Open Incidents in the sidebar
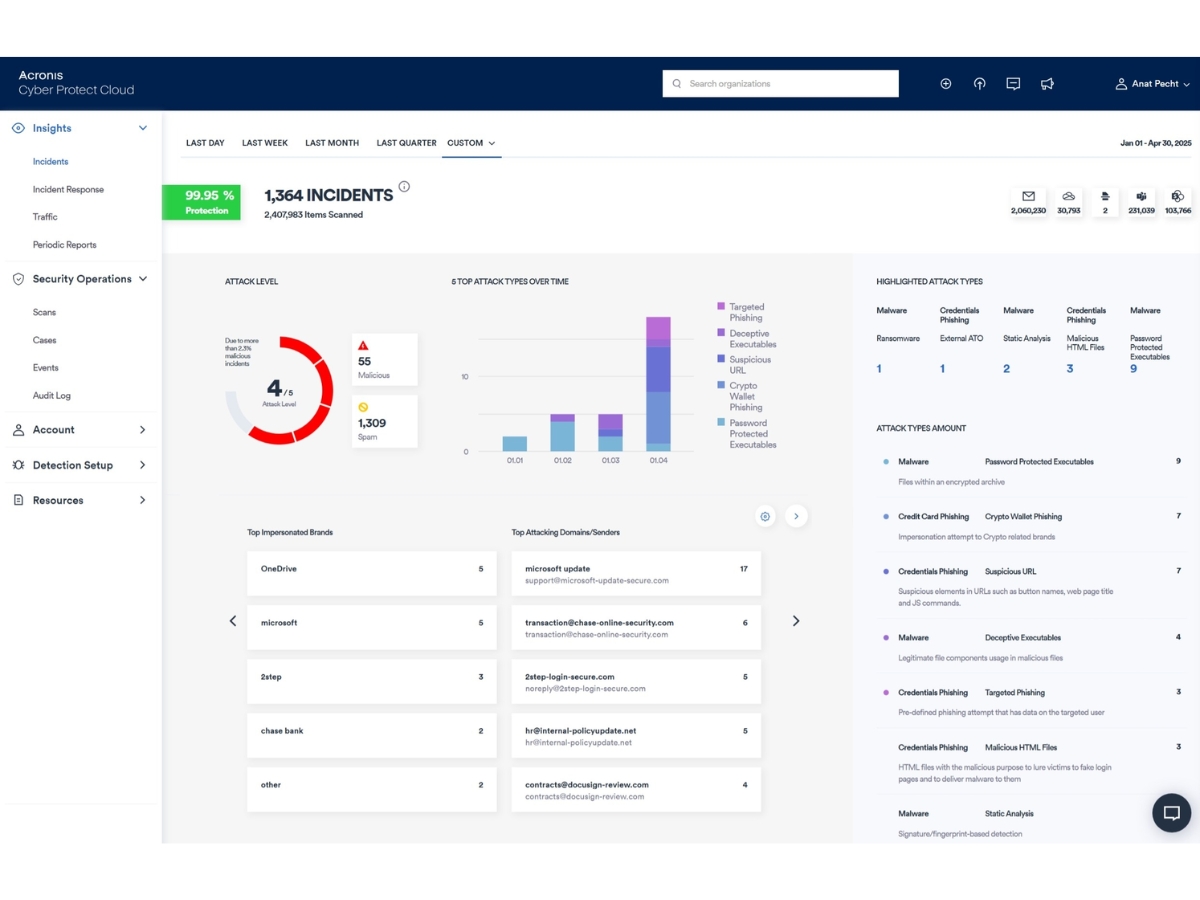This screenshot has height=900, width=1200. [50, 161]
